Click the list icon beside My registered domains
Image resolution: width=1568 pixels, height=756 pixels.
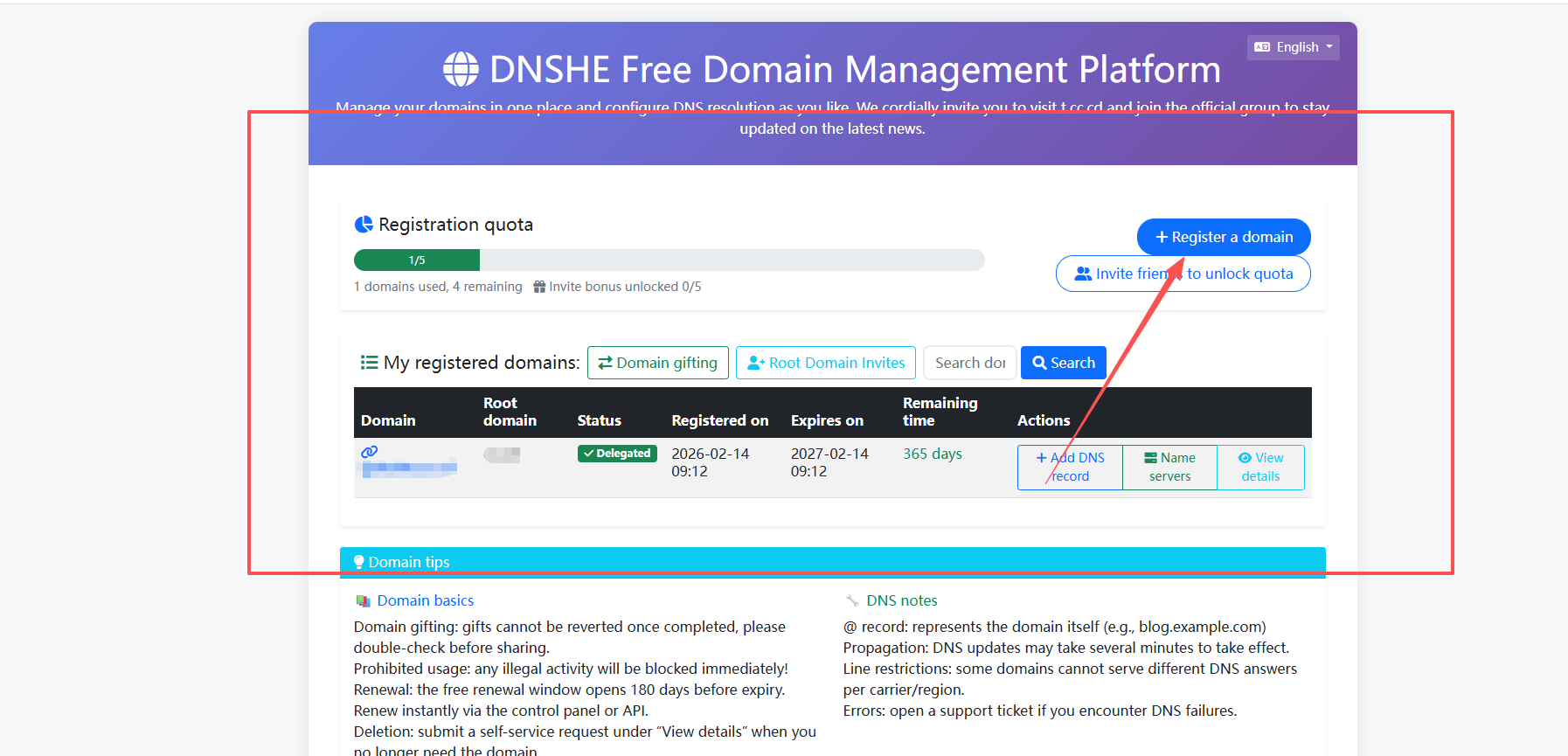pyautogui.click(x=369, y=362)
